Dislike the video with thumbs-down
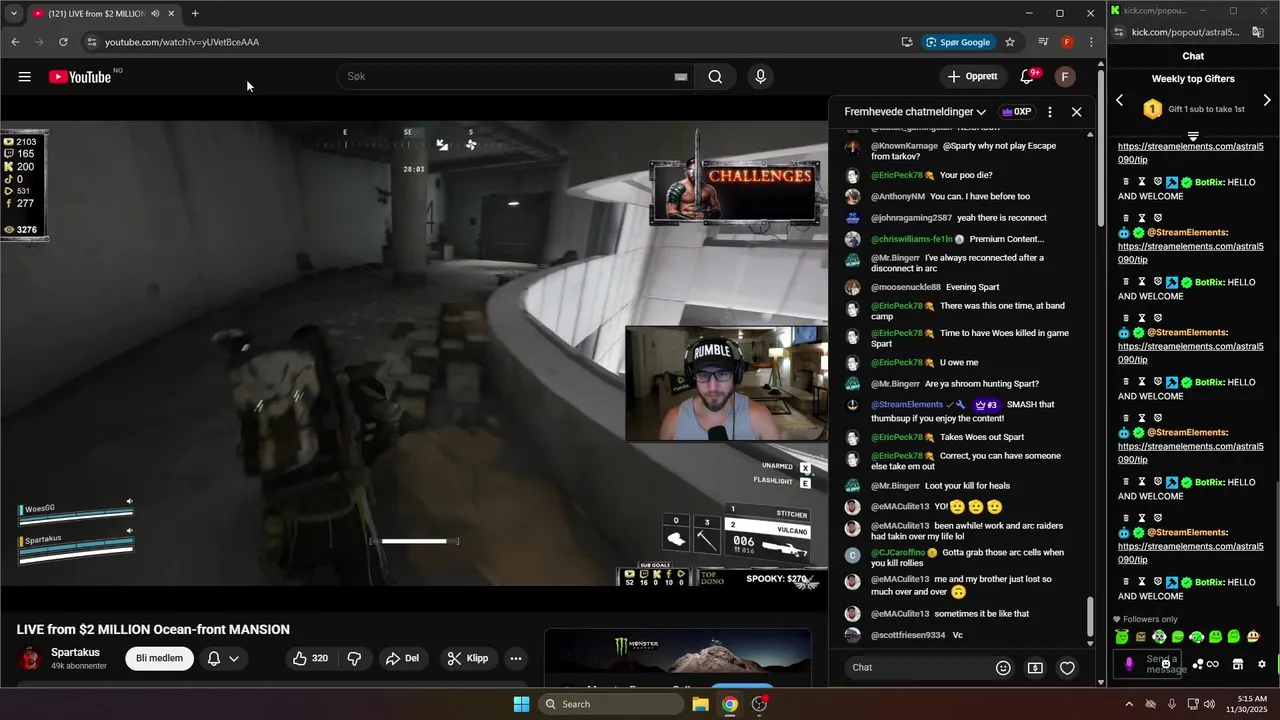Image resolution: width=1280 pixels, height=720 pixels. [354, 658]
